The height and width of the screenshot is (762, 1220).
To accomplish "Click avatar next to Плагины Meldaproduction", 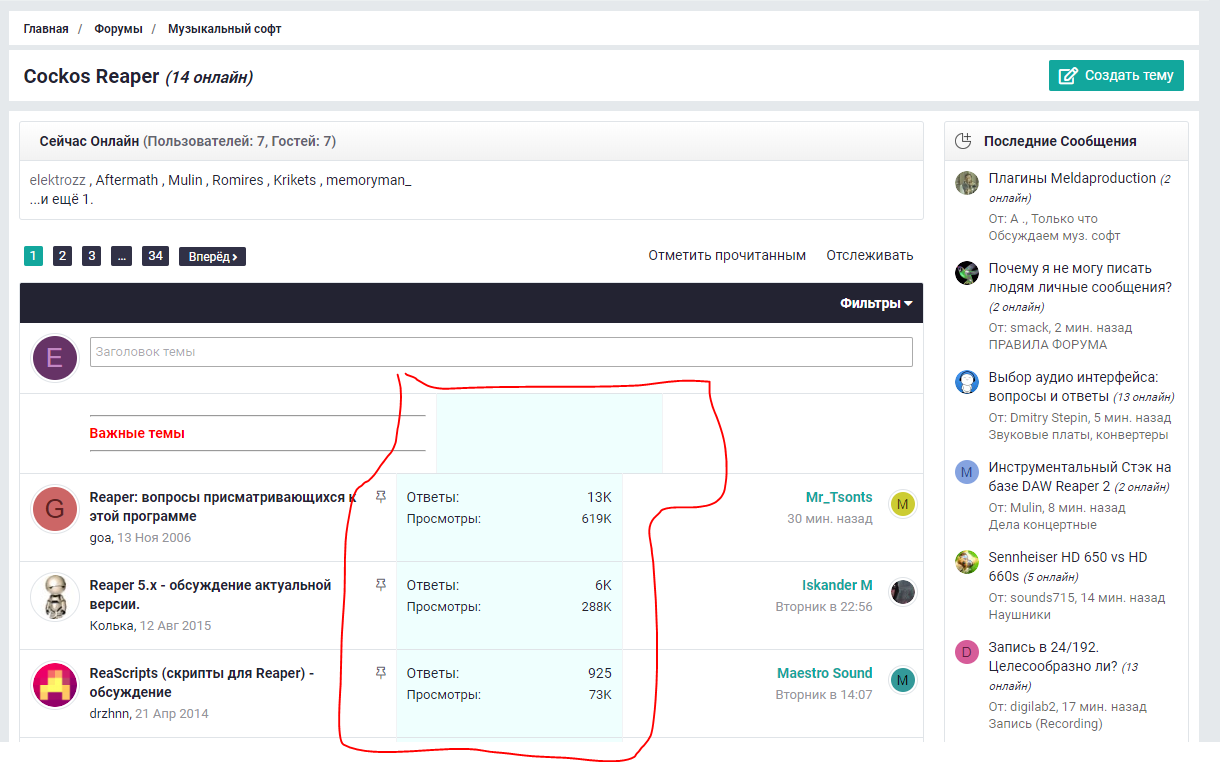I will [967, 183].
